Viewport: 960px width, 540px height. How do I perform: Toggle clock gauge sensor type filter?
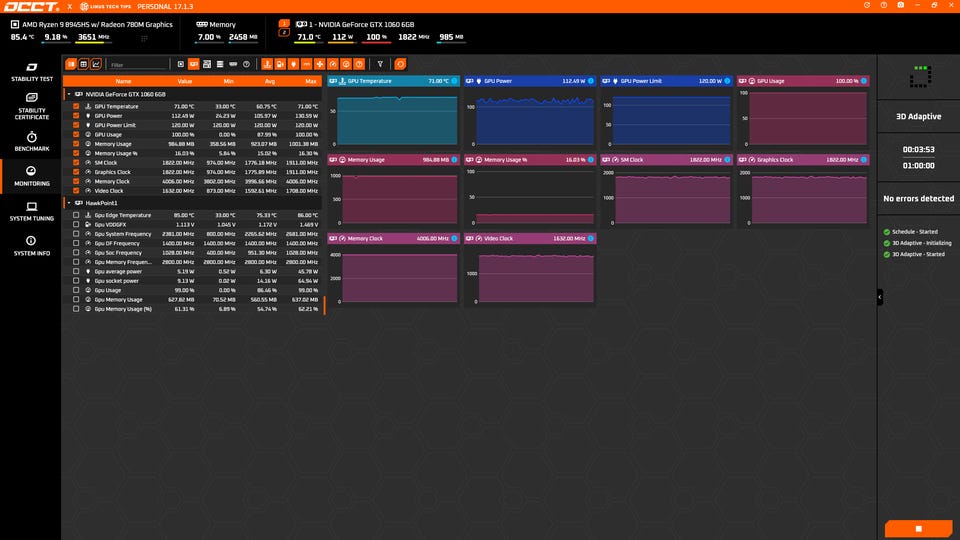pos(333,64)
